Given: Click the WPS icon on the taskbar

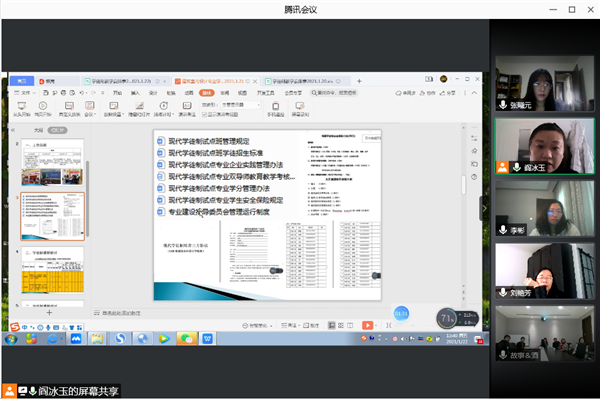Looking at the screenshot, I should coord(207,339).
